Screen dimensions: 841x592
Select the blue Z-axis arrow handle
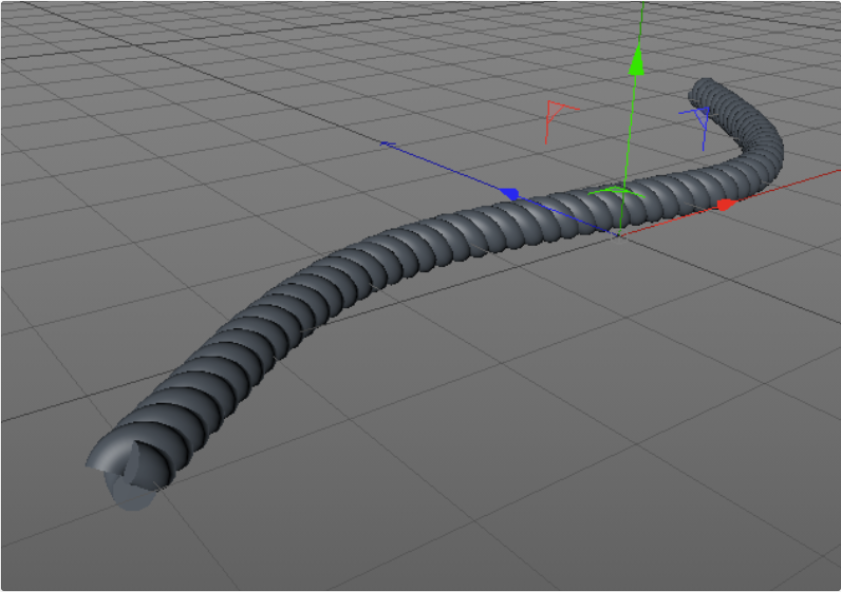(x=510, y=194)
